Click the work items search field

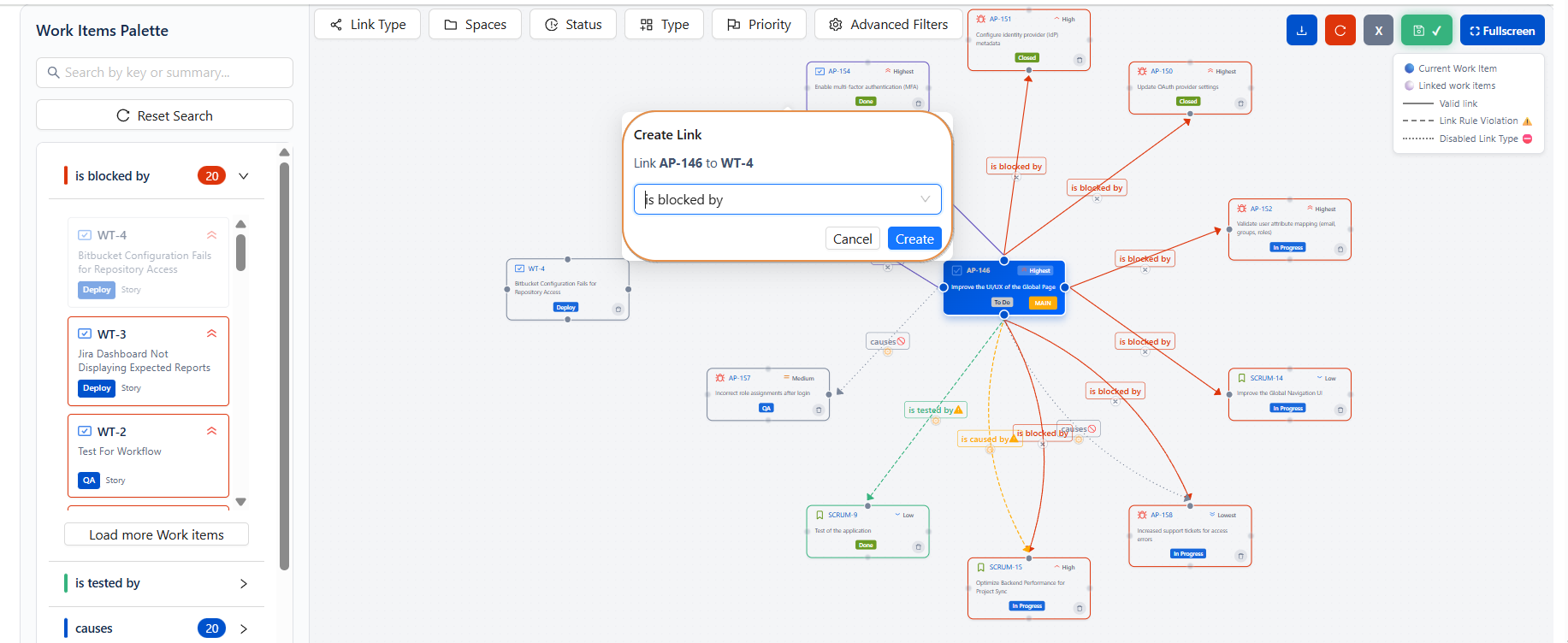tap(164, 73)
